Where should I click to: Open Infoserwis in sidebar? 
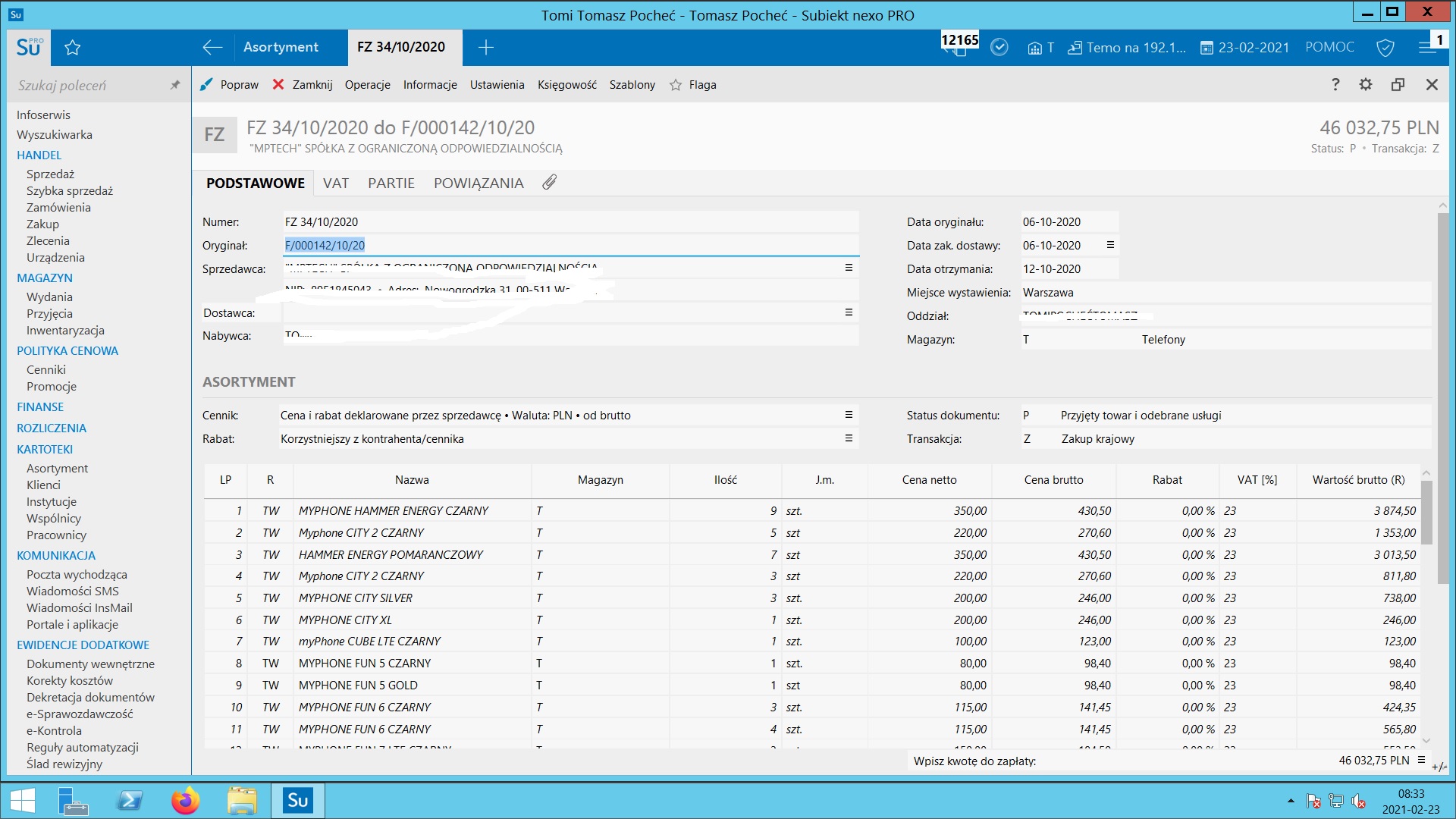(x=43, y=115)
